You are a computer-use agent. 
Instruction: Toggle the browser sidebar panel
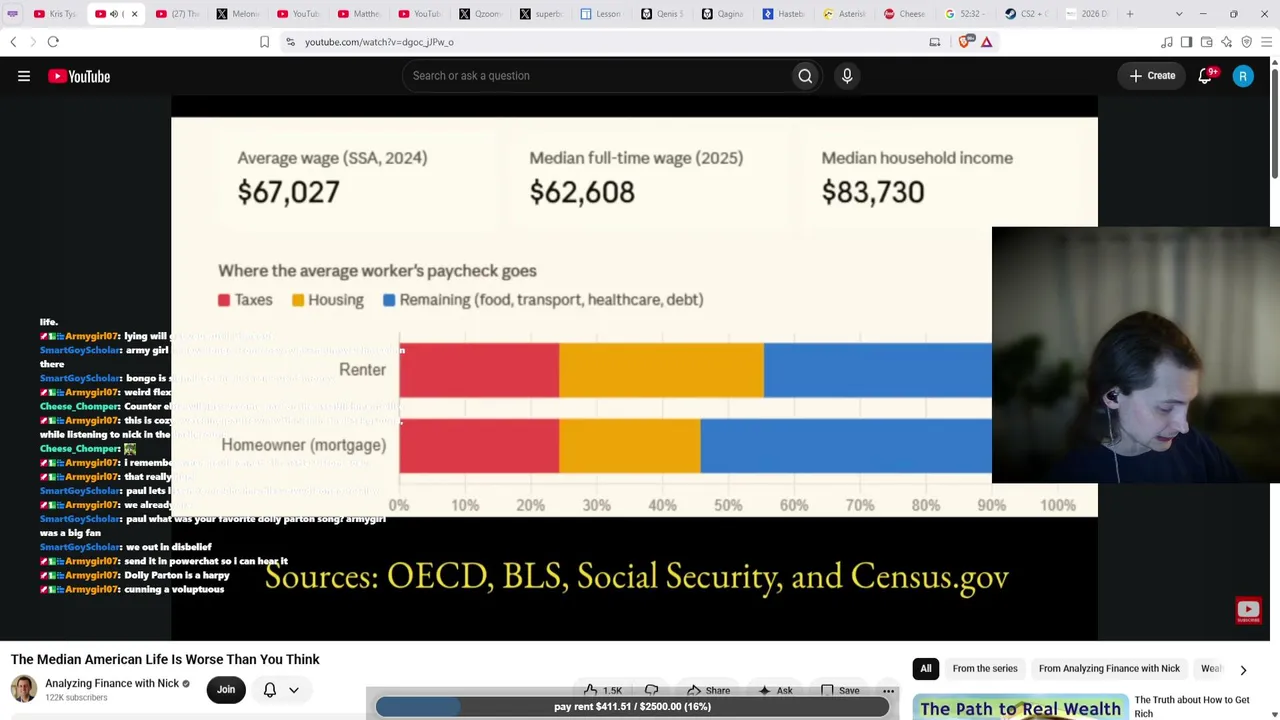pos(1186,42)
